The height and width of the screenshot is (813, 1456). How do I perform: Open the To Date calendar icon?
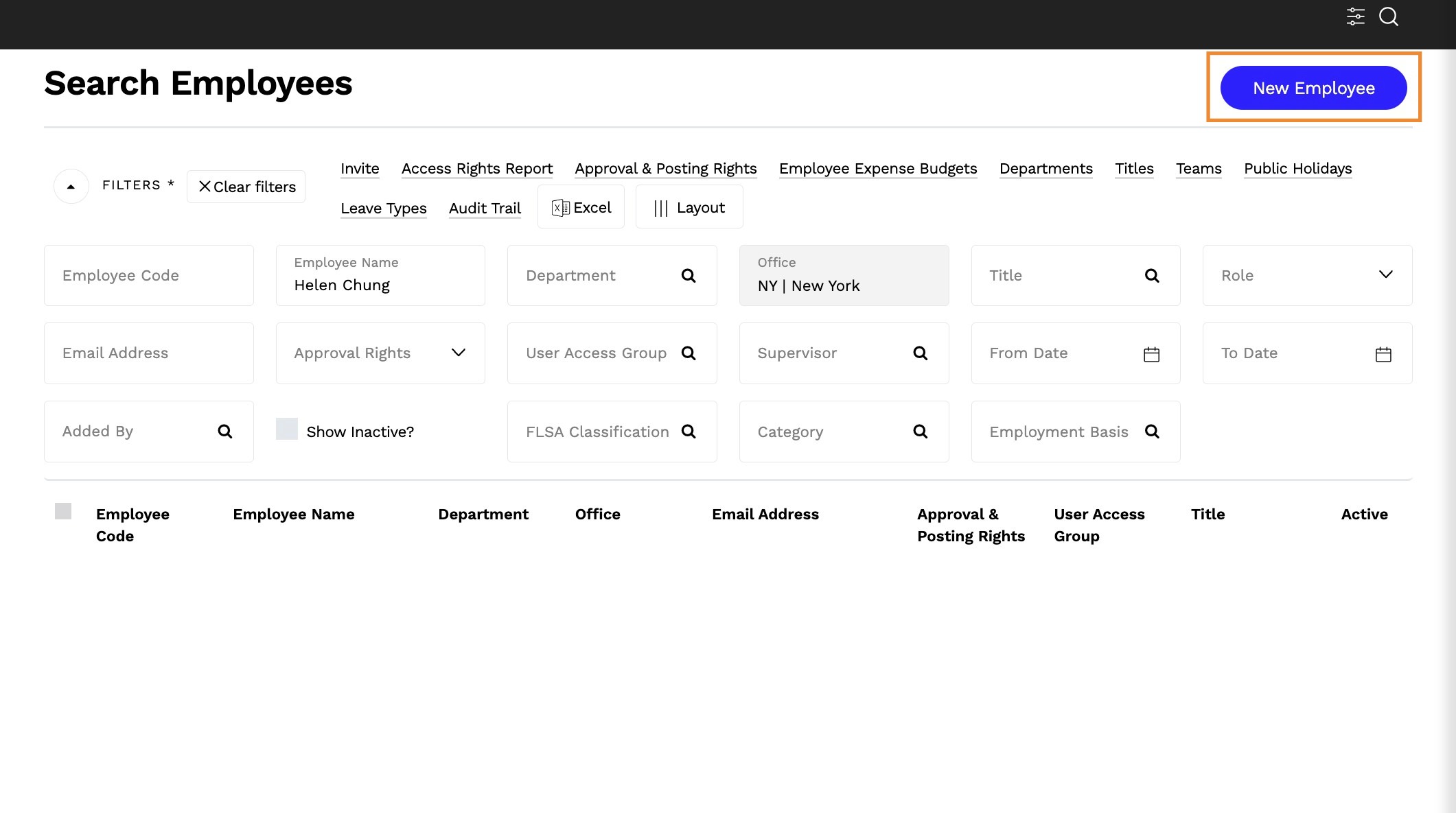(1383, 354)
